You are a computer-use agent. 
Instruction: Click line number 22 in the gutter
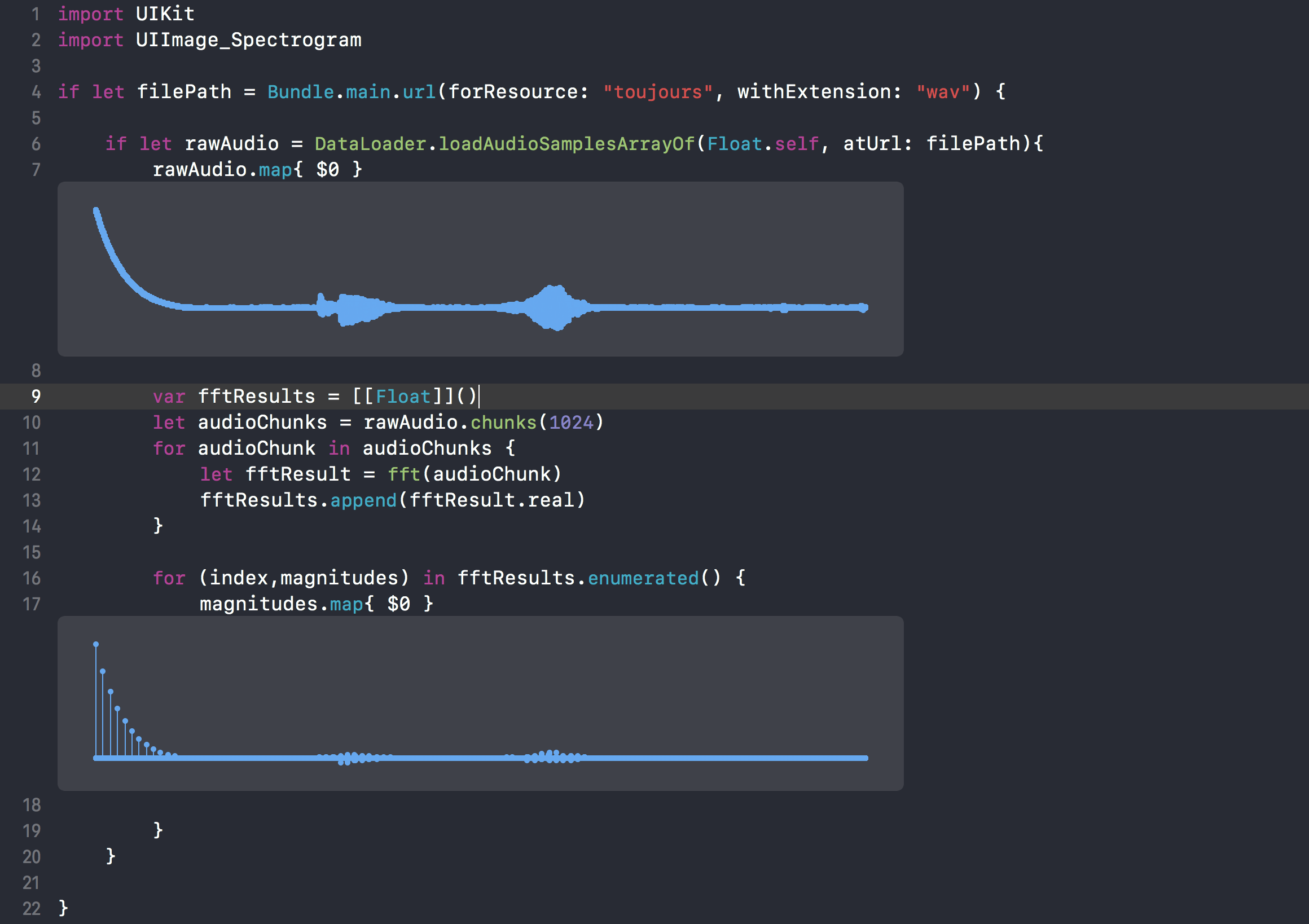pos(32,909)
